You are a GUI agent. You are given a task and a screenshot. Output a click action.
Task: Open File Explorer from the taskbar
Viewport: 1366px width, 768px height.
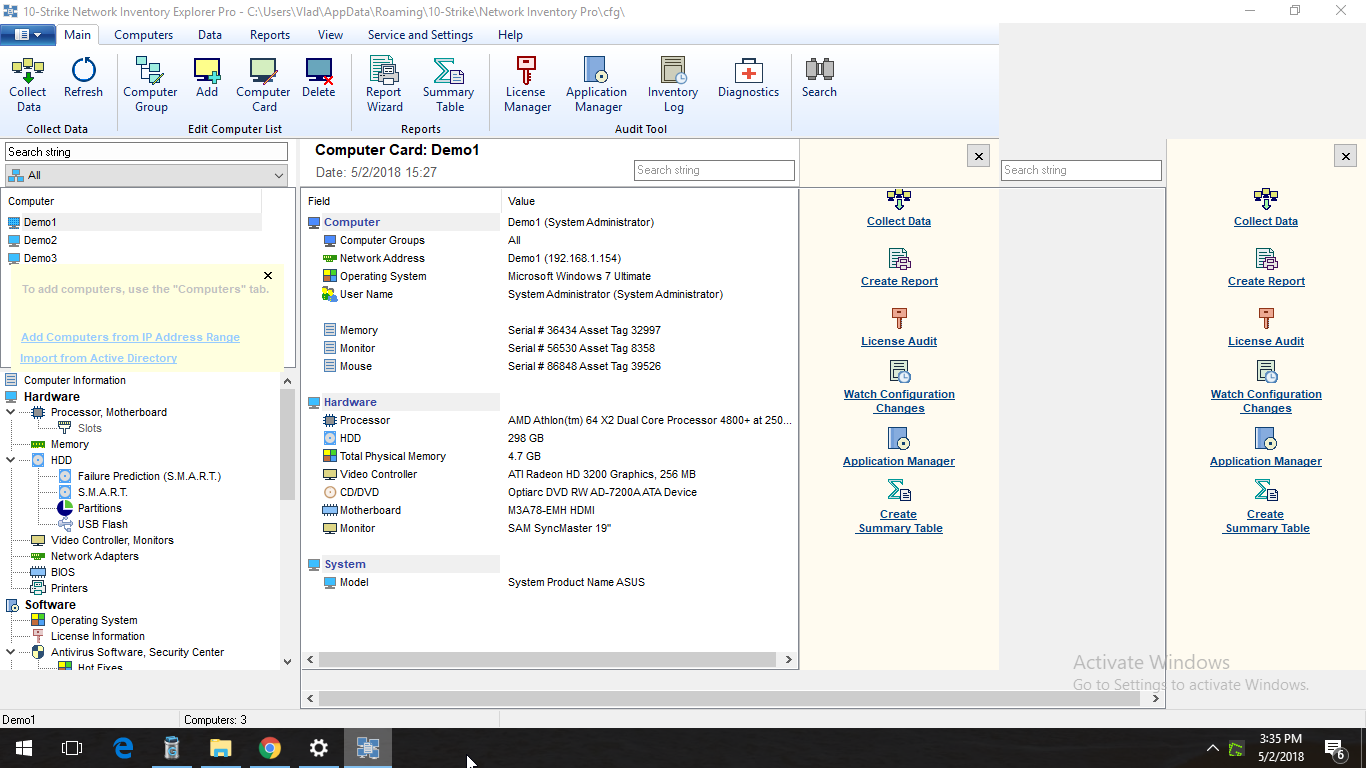[x=220, y=748]
